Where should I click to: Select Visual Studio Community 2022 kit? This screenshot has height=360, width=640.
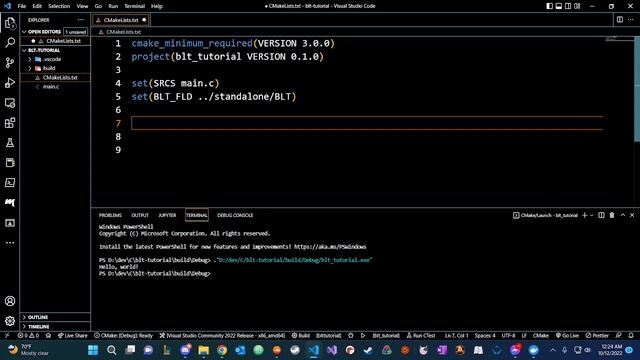click(x=222, y=336)
